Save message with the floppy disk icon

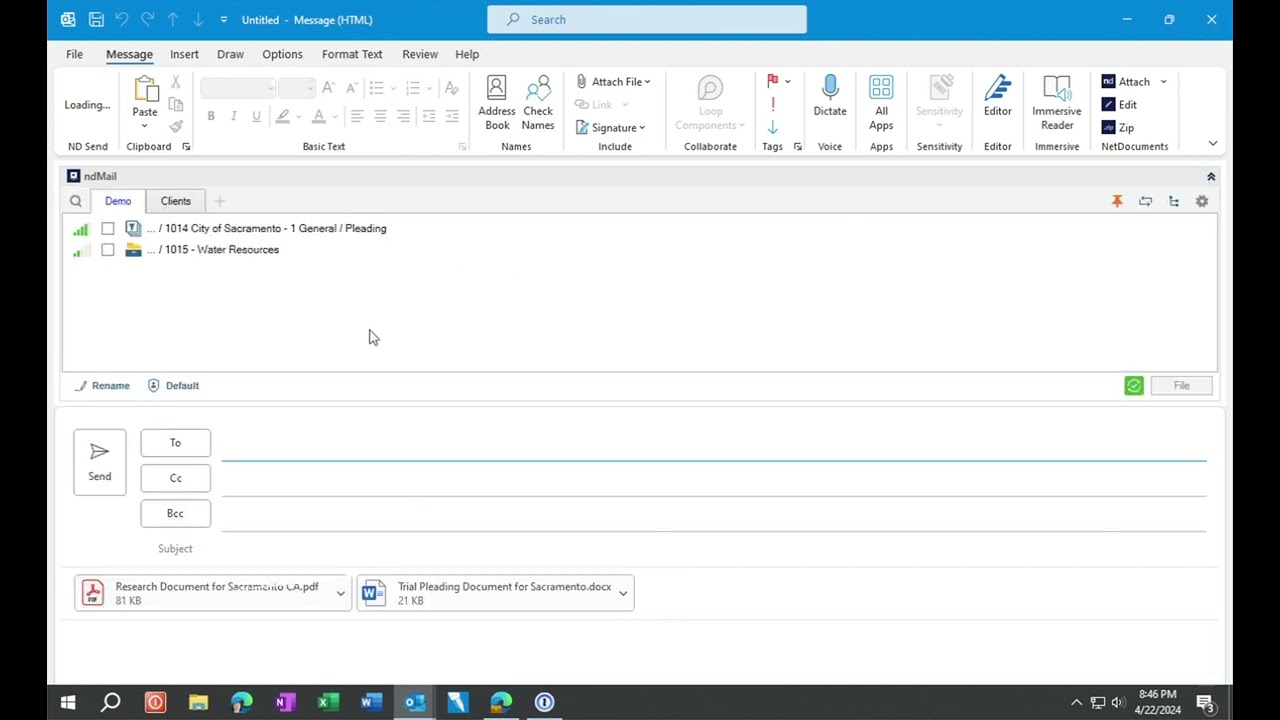(96, 19)
